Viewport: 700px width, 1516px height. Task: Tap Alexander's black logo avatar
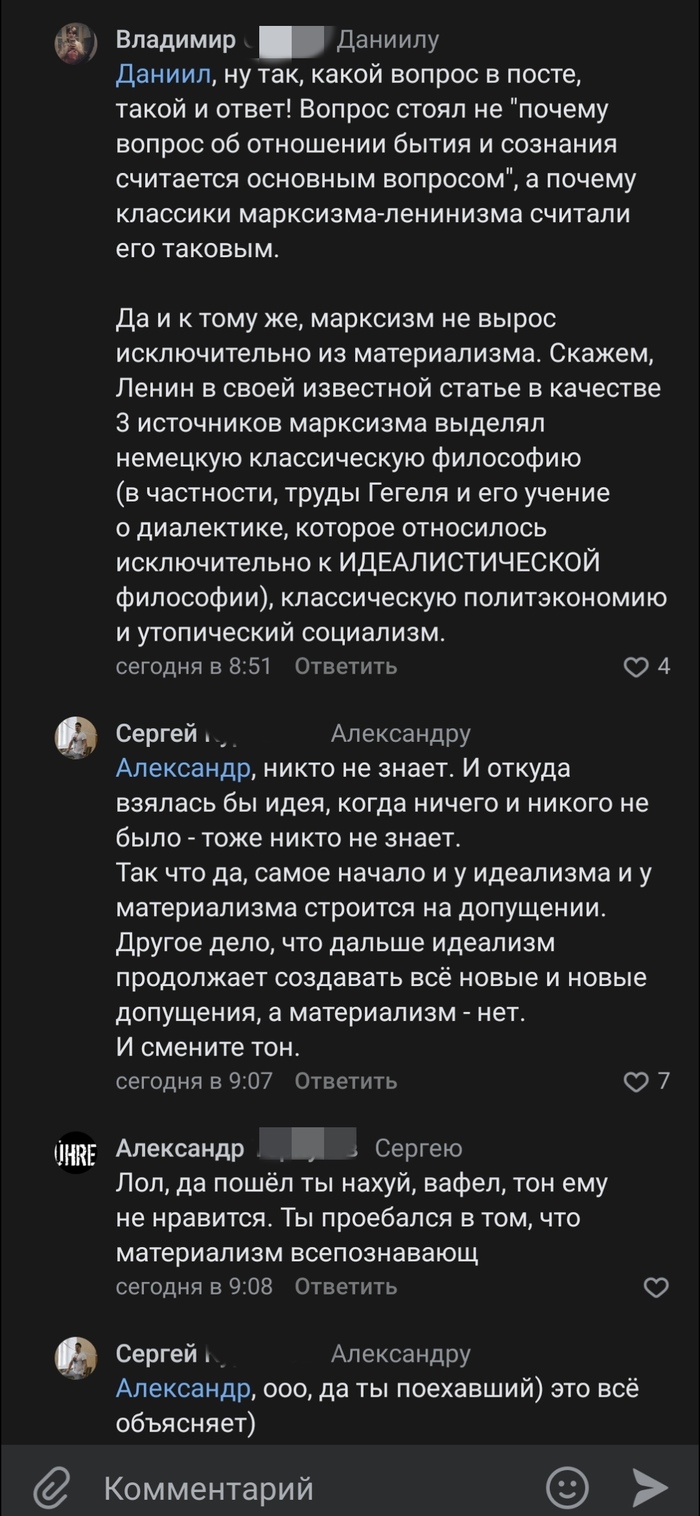(x=75, y=1152)
